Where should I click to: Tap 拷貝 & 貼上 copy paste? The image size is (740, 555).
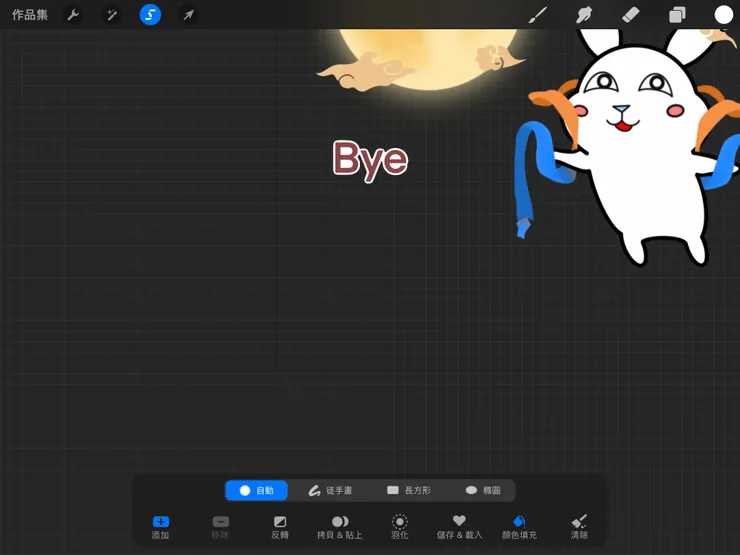pos(340,527)
